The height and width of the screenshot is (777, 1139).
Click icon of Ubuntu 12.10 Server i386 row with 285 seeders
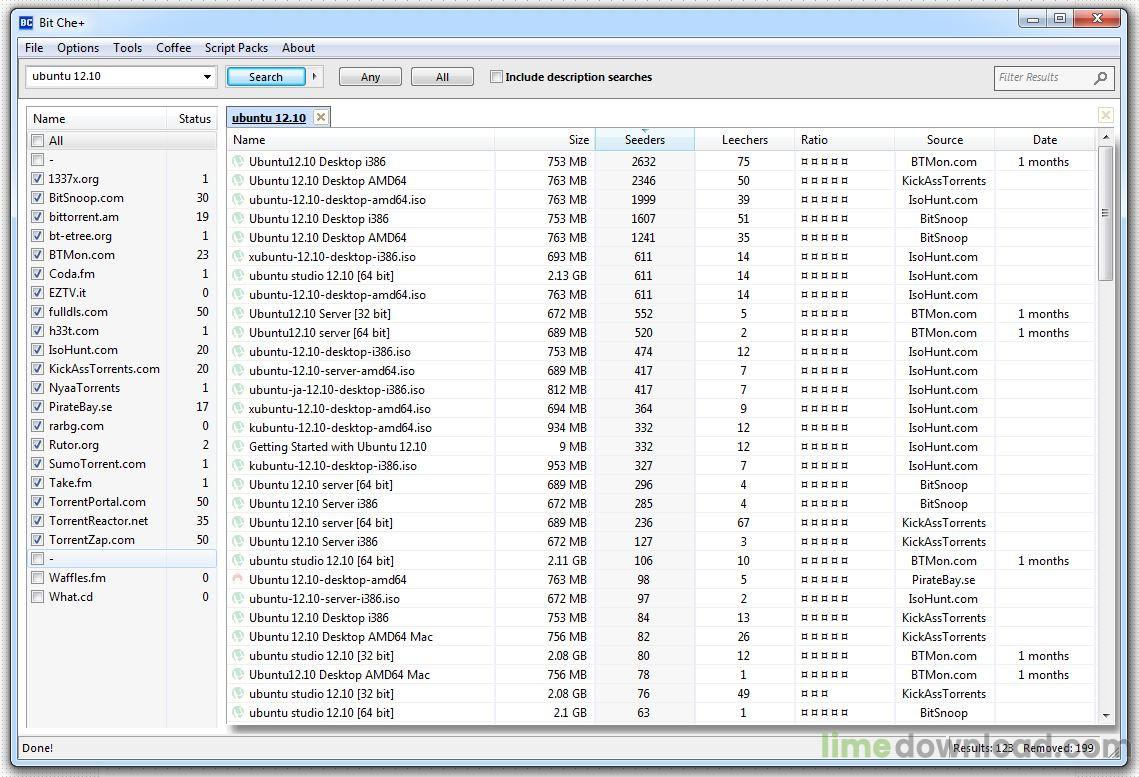238,503
